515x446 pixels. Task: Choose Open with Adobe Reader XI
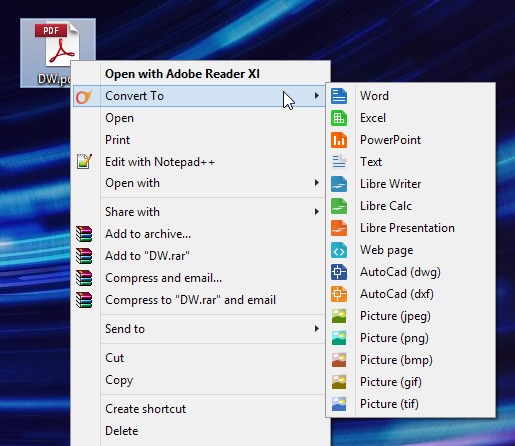click(x=182, y=74)
